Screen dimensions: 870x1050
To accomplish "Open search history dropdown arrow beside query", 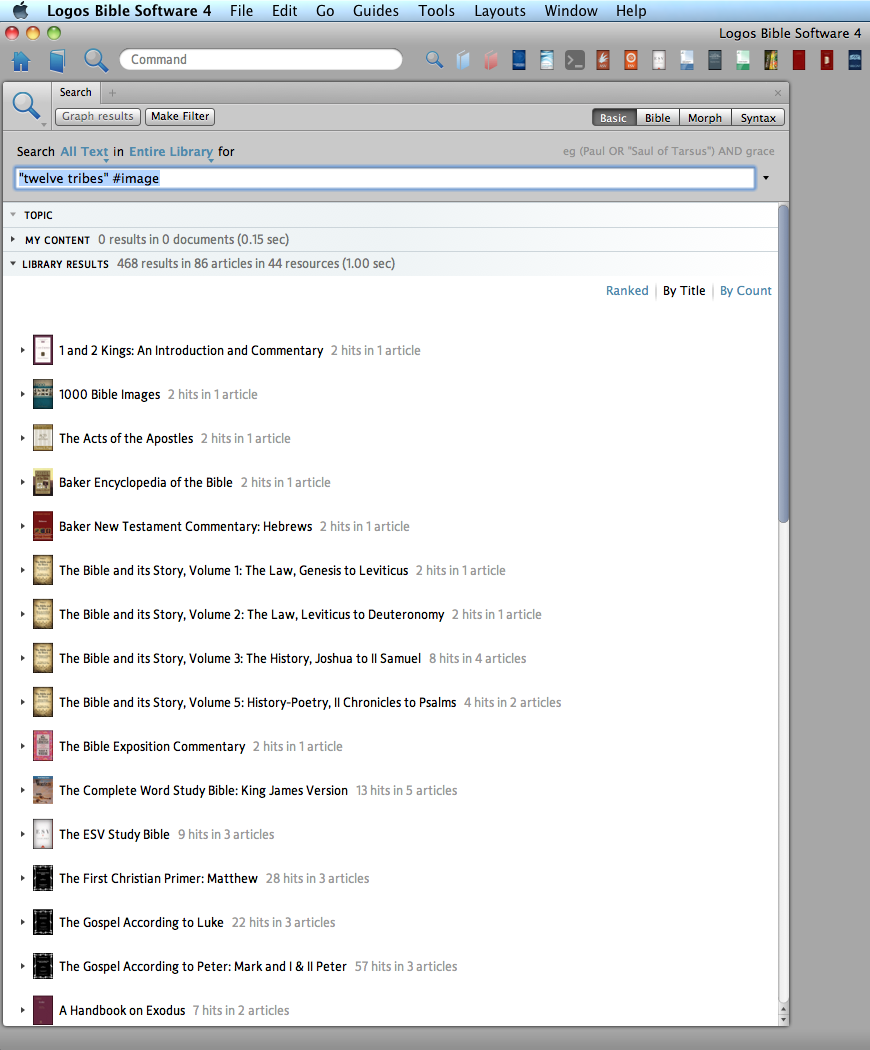I will pos(766,178).
